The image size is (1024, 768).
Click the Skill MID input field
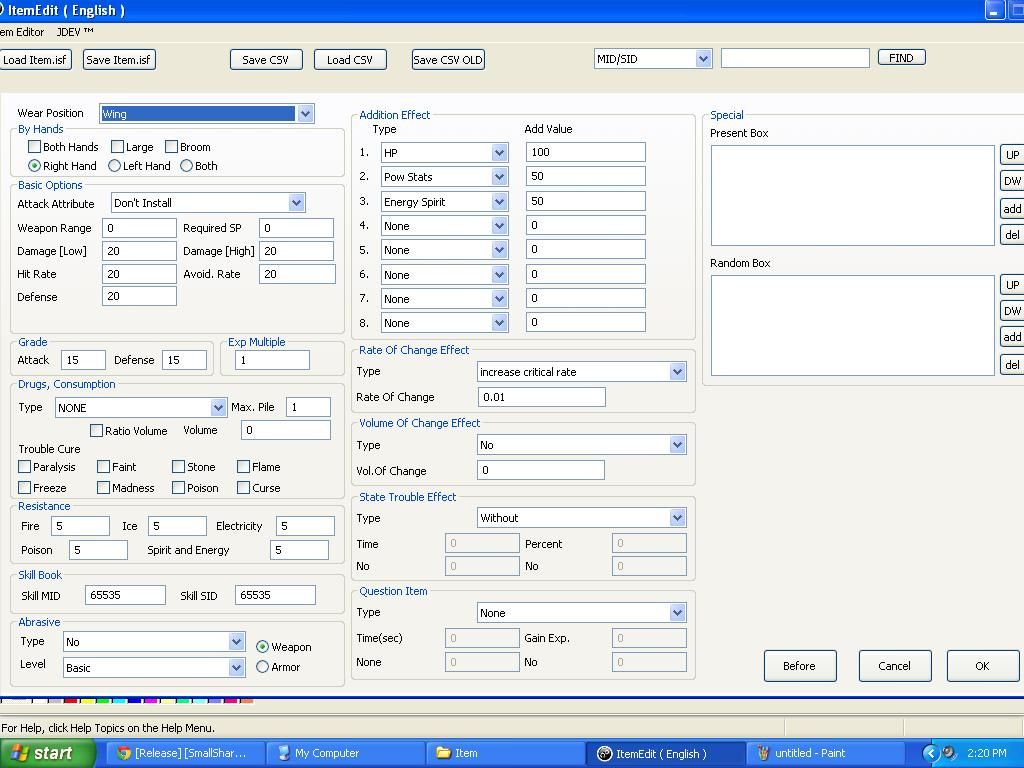click(x=125, y=595)
